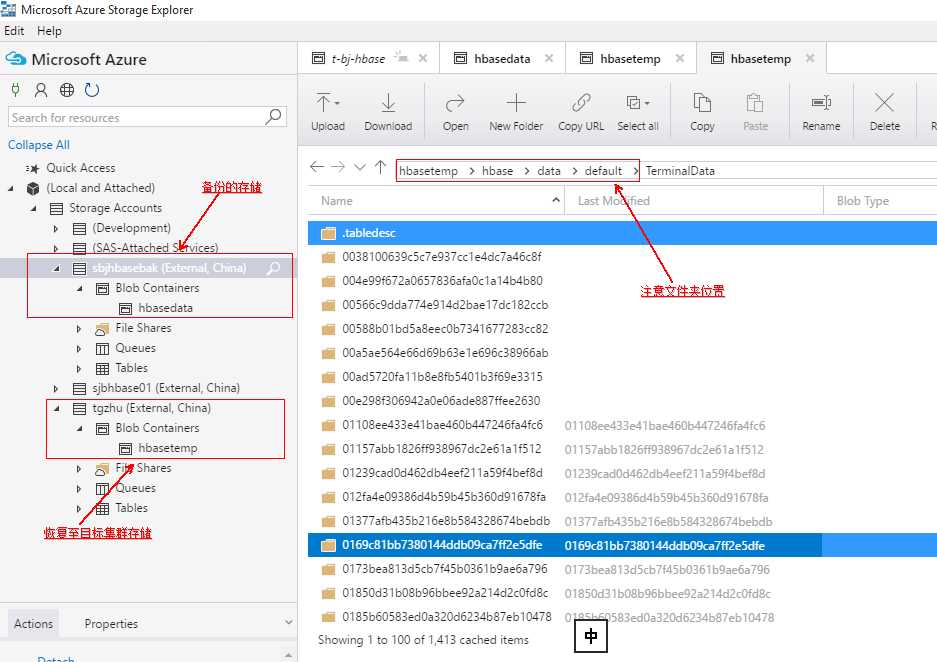Select the (SAS-Attached Services) node

[155, 248]
